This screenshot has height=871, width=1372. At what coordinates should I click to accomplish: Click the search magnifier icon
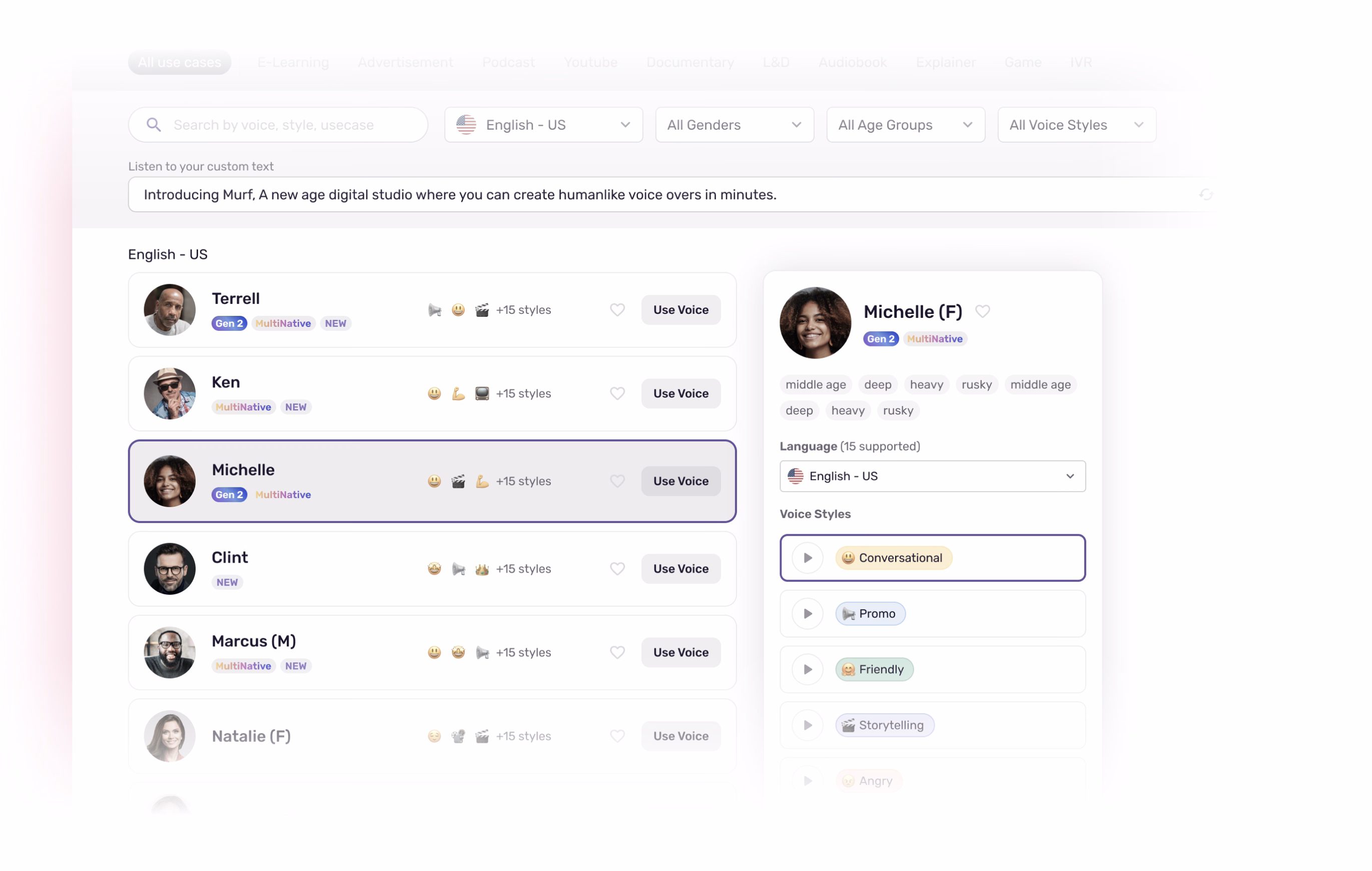tap(153, 124)
